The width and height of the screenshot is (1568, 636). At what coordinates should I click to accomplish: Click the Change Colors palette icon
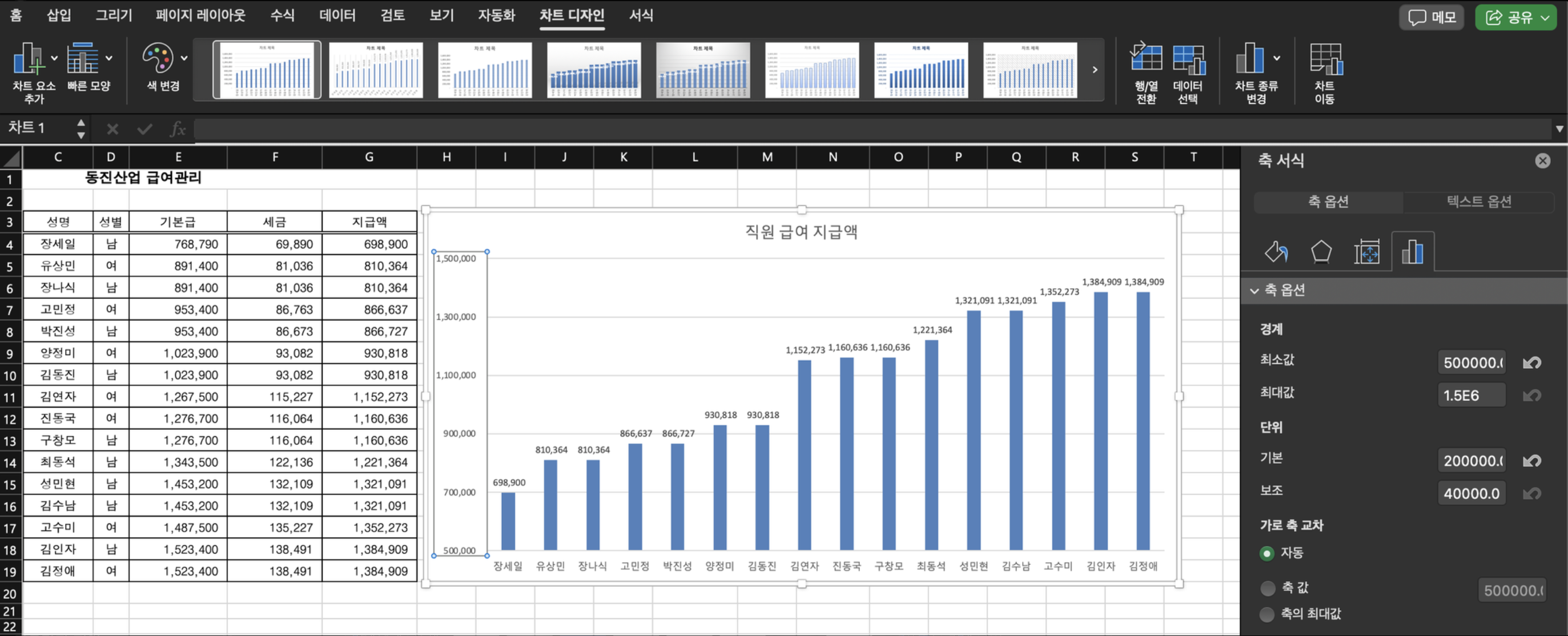click(x=158, y=58)
